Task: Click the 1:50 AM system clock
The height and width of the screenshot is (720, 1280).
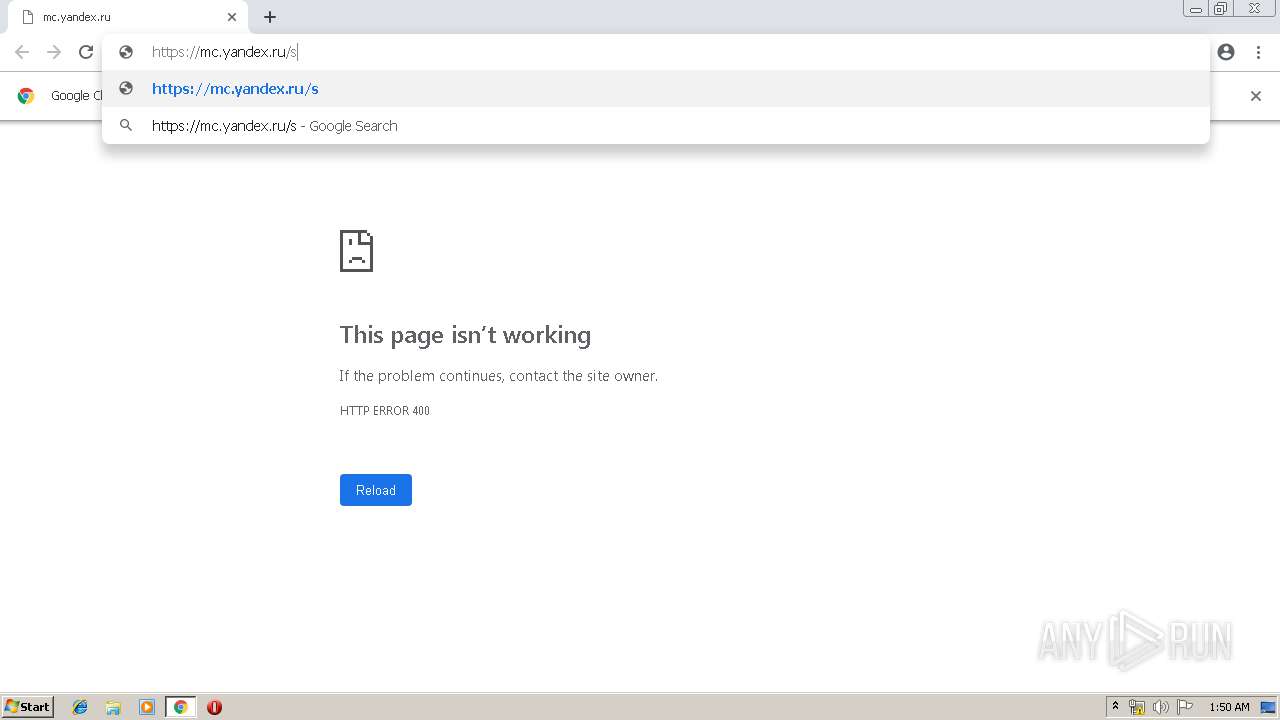Action: [x=1229, y=707]
